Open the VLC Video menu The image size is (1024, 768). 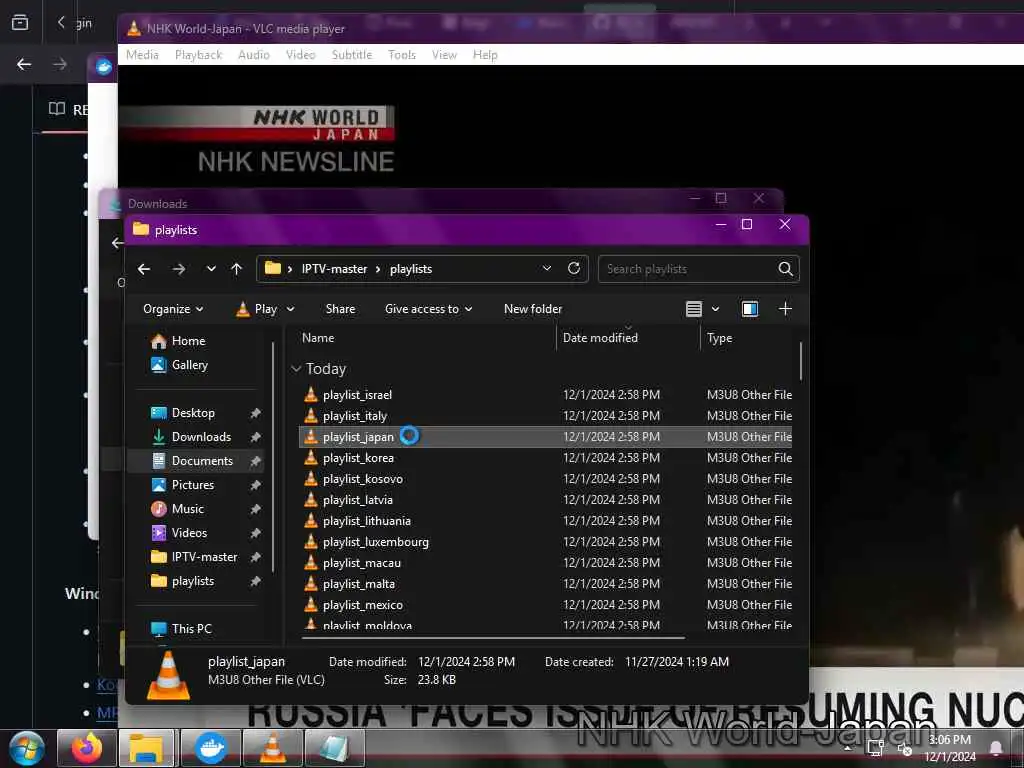300,55
